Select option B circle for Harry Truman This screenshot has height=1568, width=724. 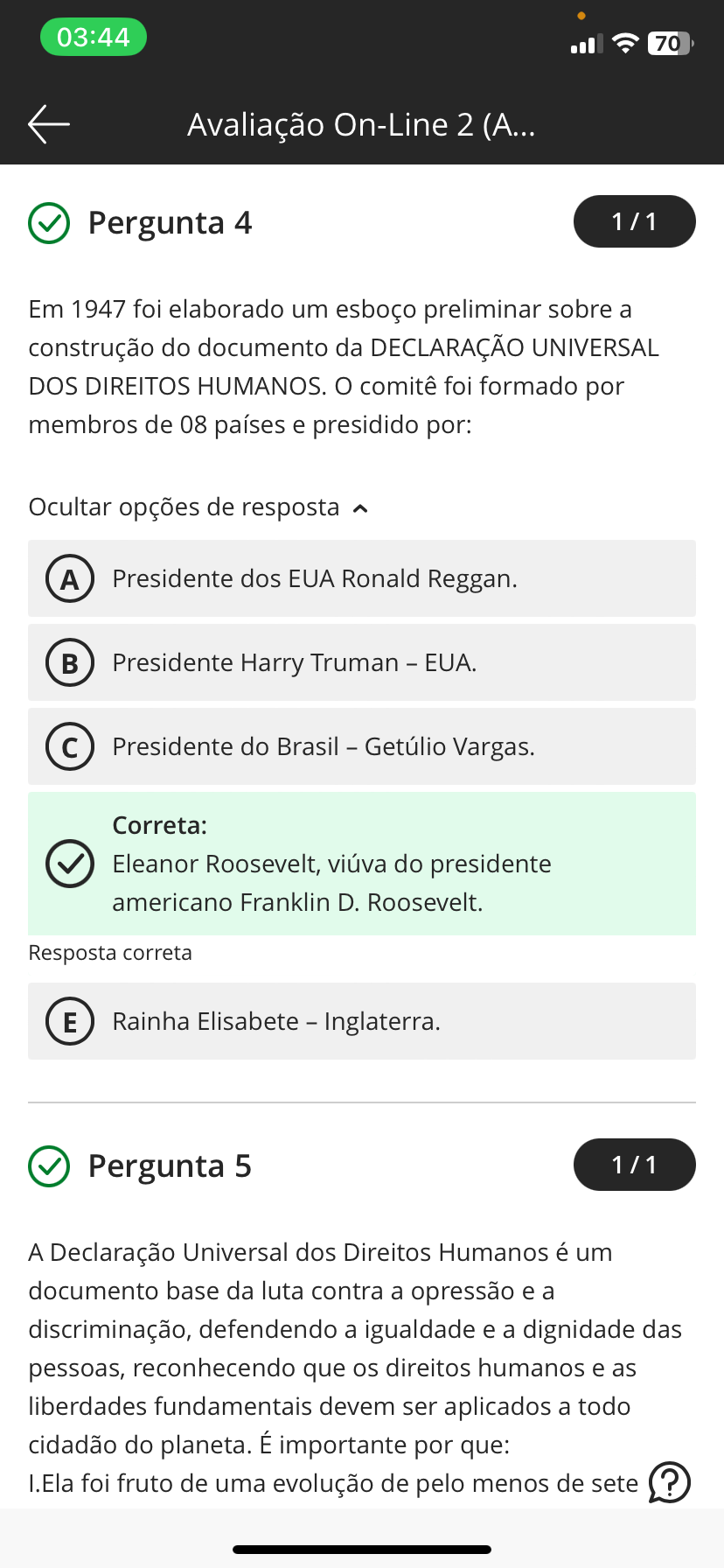coord(70,663)
